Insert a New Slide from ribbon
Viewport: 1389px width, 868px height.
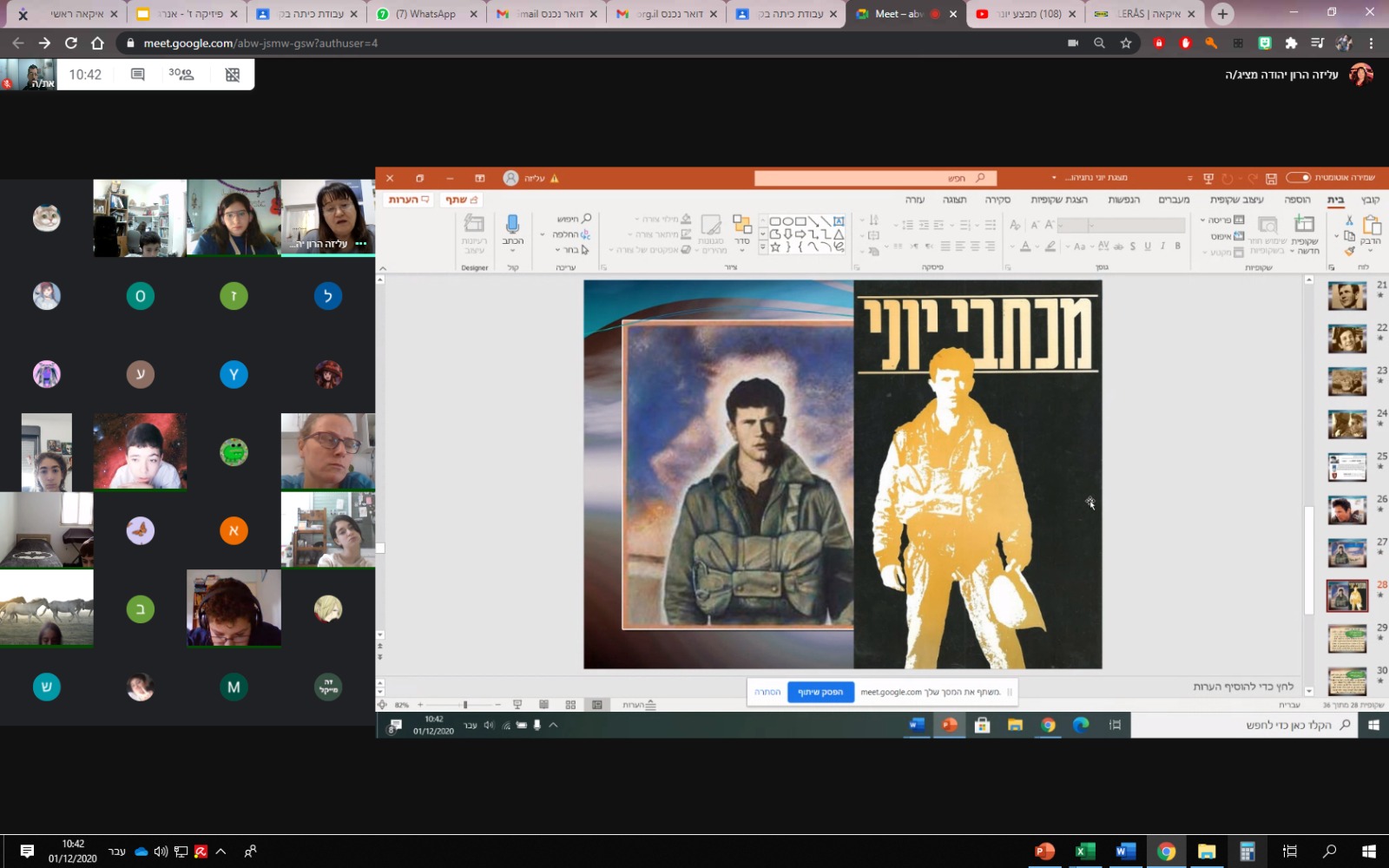click(x=1305, y=233)
